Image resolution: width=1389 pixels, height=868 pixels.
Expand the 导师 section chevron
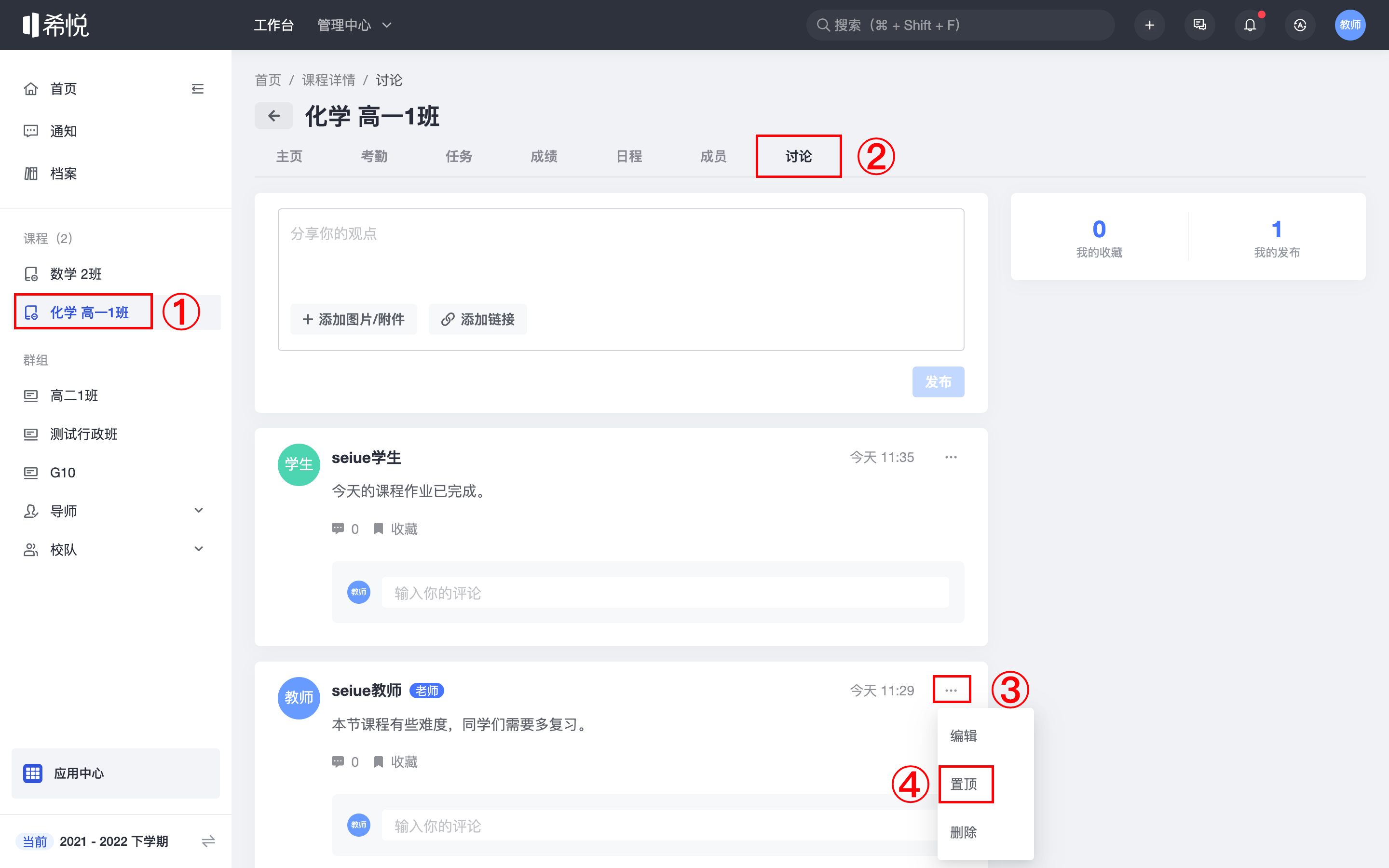(x=199, y=510)
